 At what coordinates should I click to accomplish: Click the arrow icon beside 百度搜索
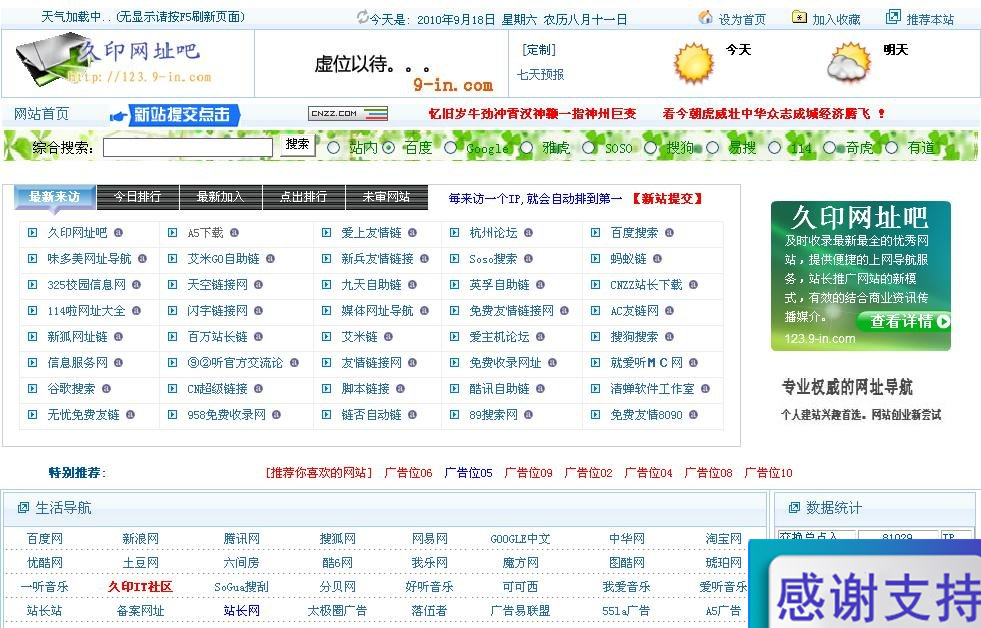click(596, 233)
